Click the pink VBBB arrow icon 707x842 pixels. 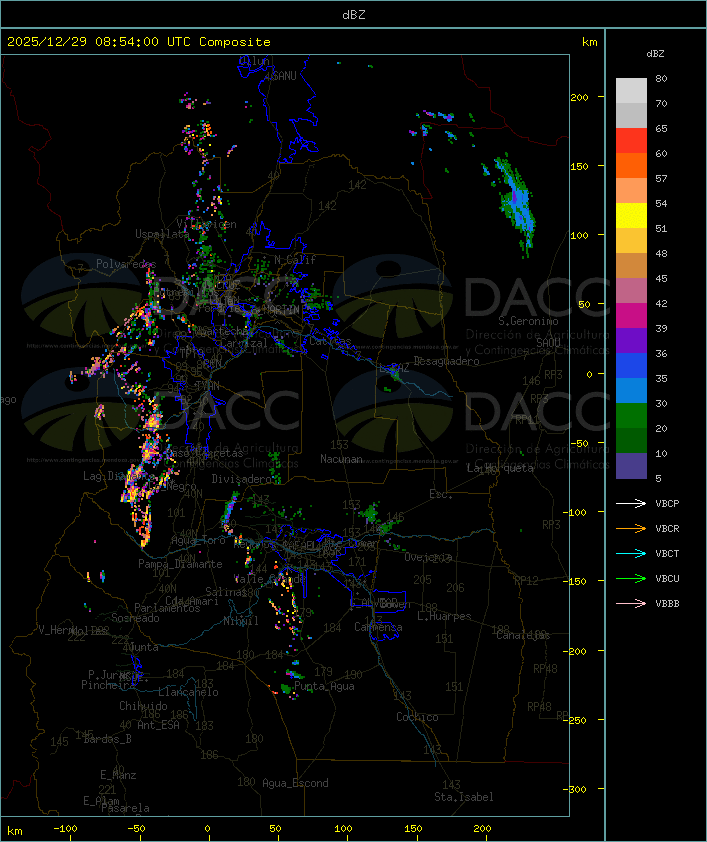pyautogui.click(x=631, y=603)
